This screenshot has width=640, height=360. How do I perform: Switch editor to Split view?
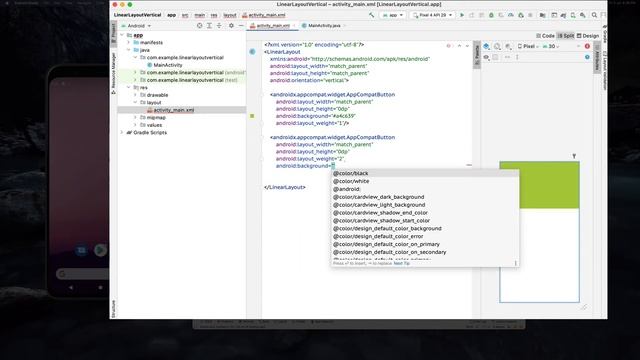pyautogui.click(x=566, y=36)
